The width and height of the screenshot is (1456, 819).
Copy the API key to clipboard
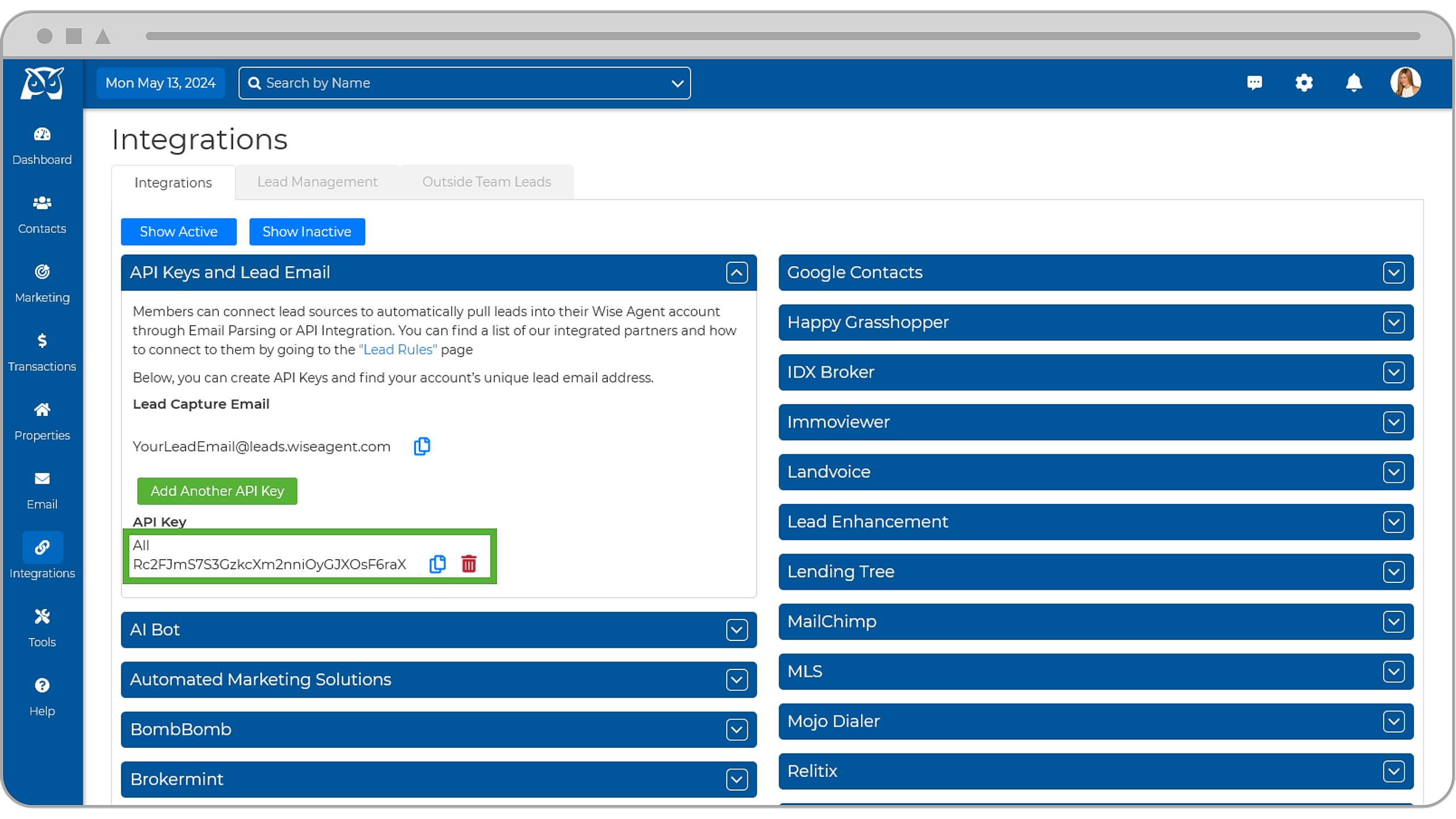437,564
